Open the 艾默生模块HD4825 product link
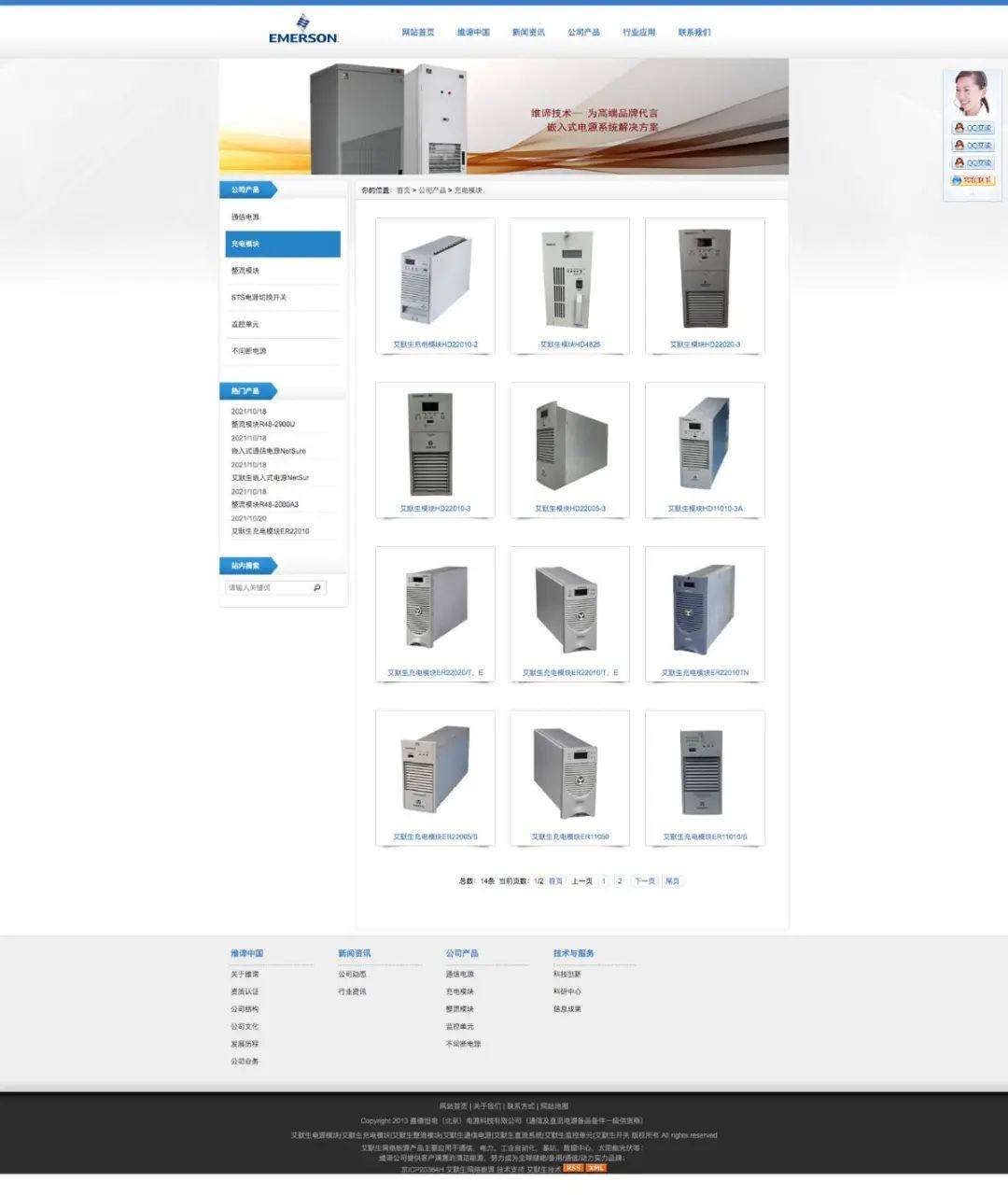 569,344
